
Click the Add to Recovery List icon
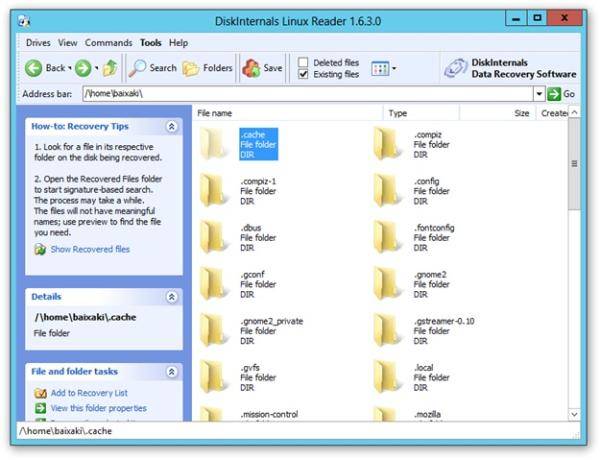[40, 393]
